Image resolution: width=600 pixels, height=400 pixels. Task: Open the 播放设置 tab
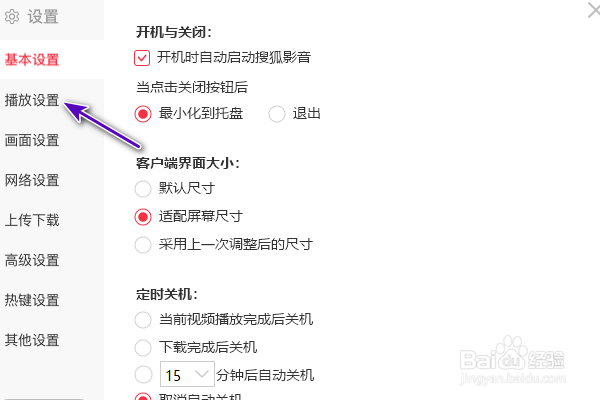(x=32, y=100)
